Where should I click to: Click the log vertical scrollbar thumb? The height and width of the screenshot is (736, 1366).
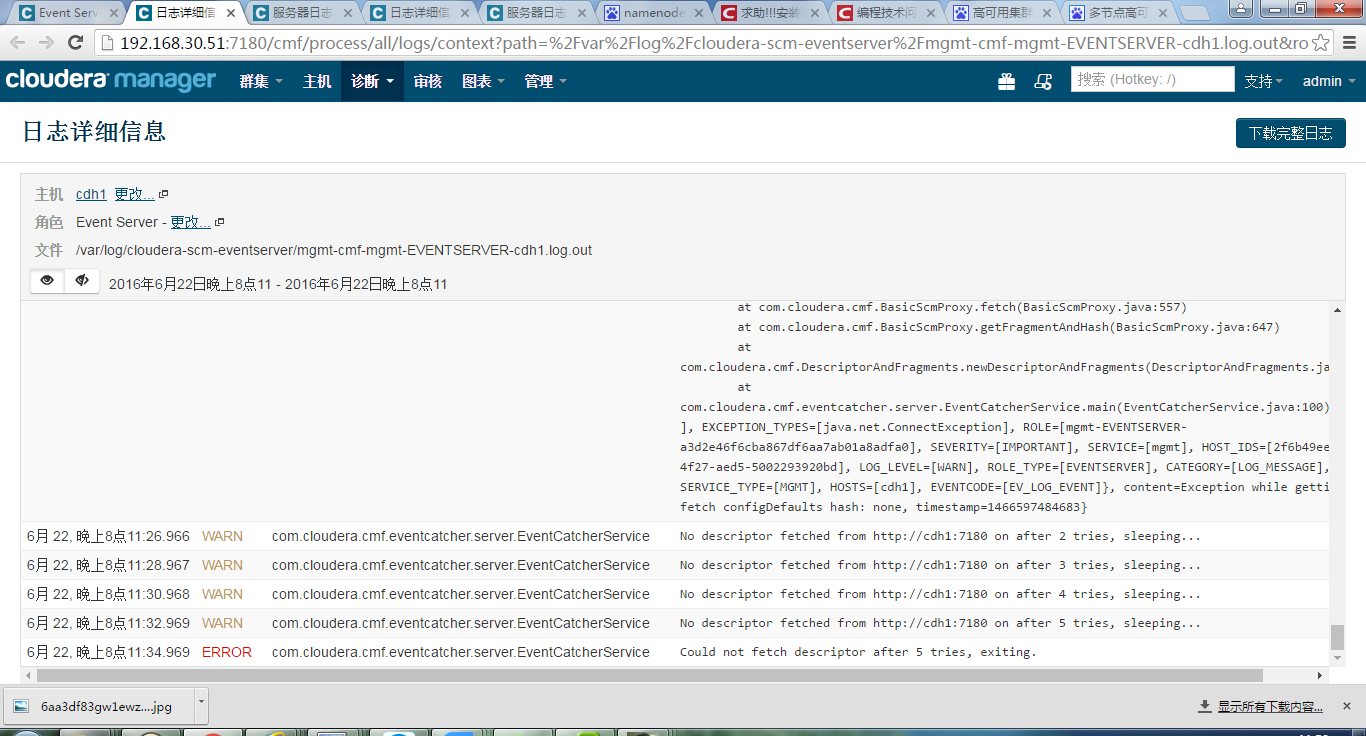(x=1337, y=637)
